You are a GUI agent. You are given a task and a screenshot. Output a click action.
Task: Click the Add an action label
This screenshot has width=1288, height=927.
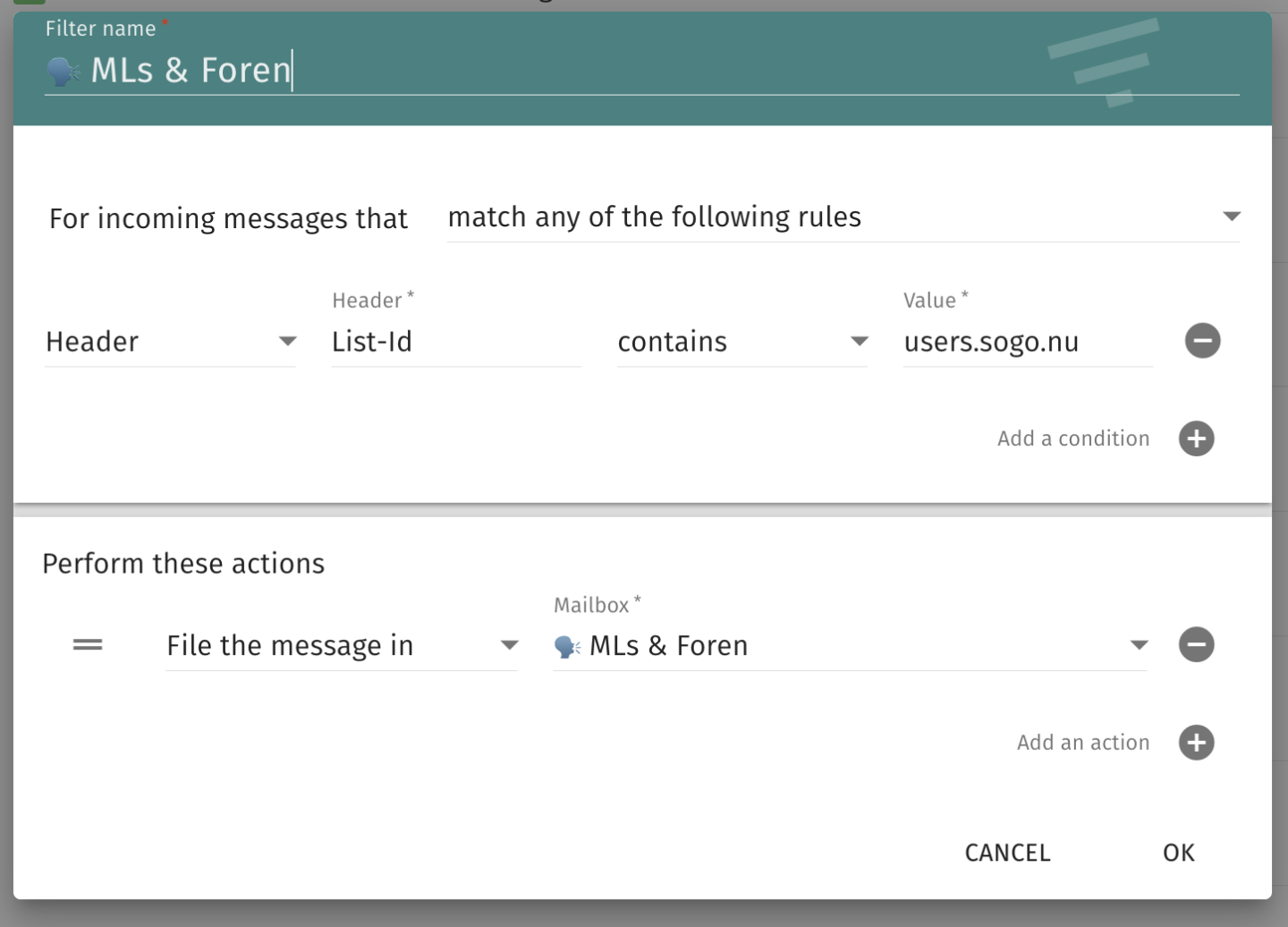tap(1083, 743)
